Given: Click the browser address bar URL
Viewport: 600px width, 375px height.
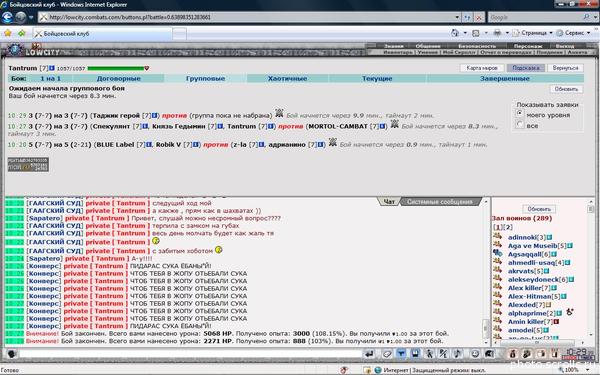Looking at the screenshot, I should click(x=130, y=17).
